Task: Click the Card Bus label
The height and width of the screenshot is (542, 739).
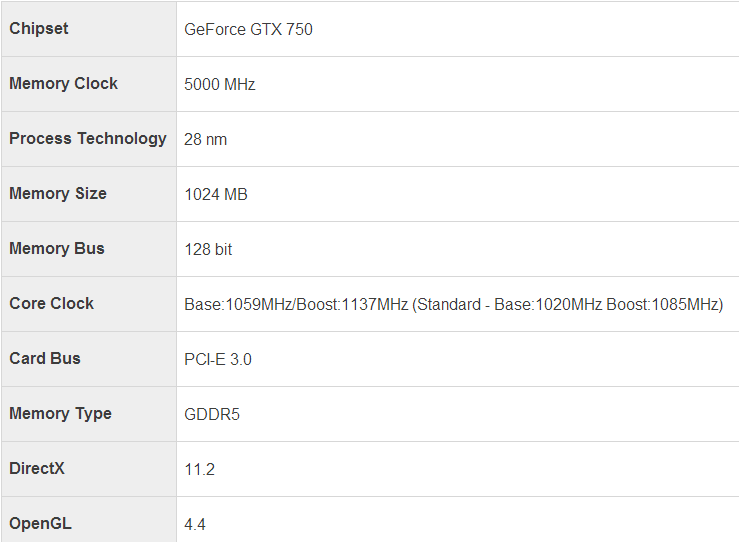Action: 45,359
